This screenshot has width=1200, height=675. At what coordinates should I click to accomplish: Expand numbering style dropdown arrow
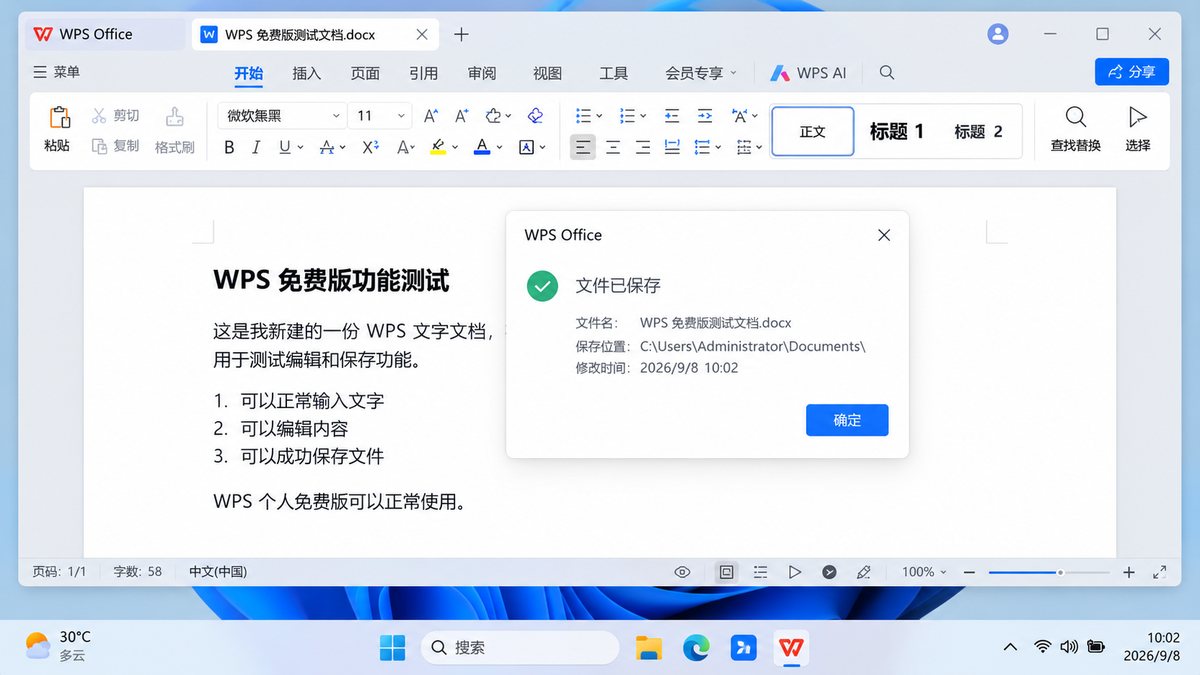(643, 117)
